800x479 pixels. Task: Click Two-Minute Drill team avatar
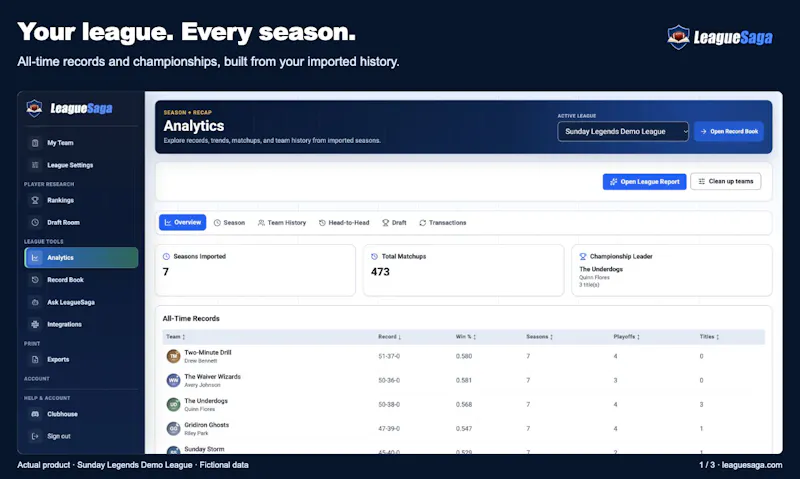tap(173, 356)
